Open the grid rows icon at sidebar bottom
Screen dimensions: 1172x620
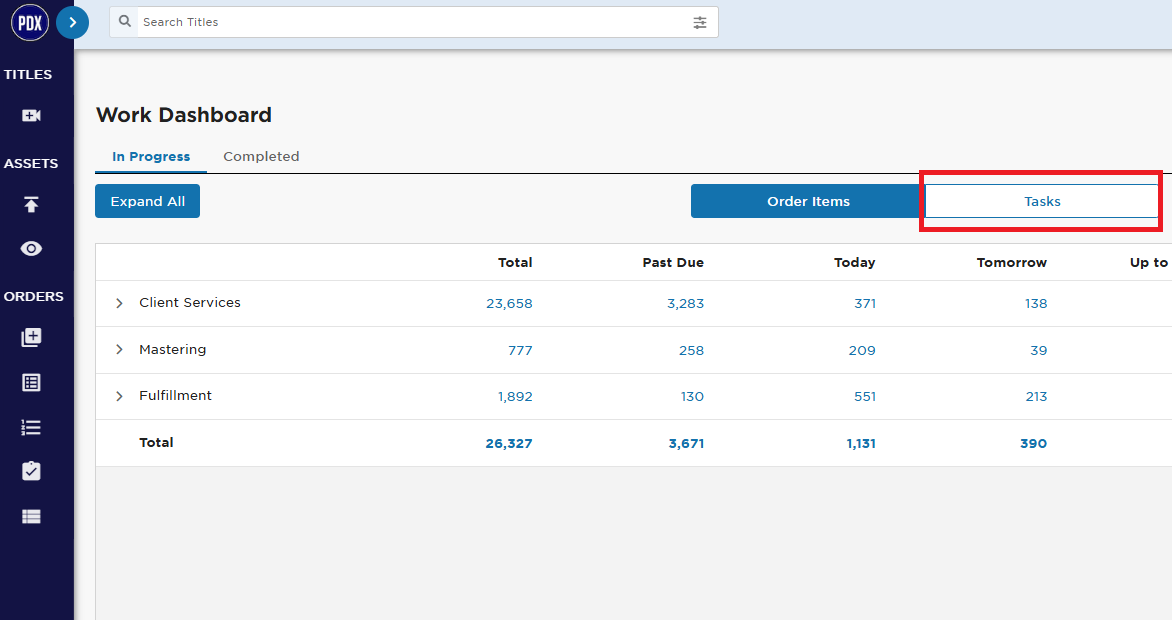coord(31,516)
